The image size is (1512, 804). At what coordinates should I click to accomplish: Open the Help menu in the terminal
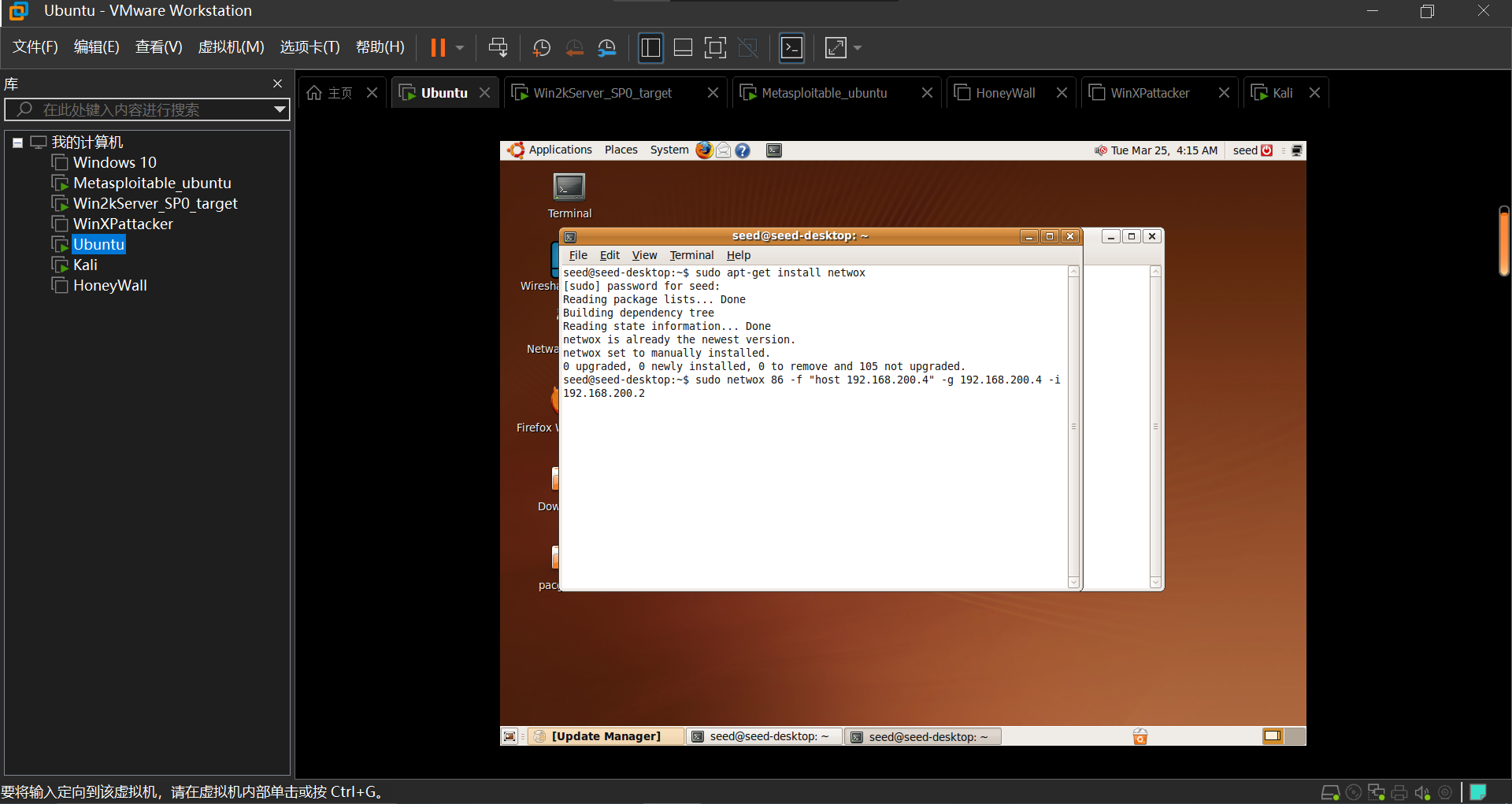click(738, 255)
